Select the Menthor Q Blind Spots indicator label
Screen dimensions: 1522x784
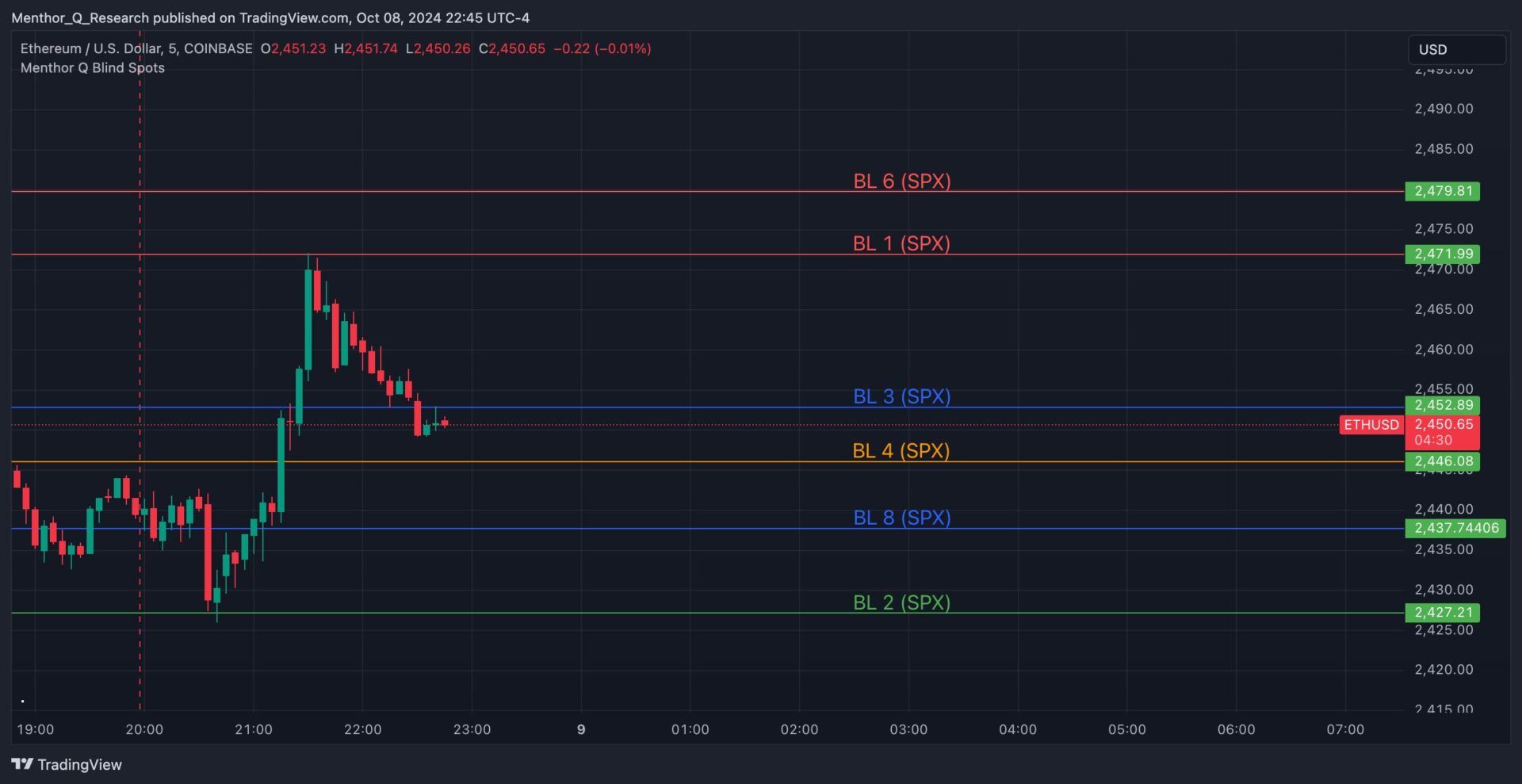point(93,68)
